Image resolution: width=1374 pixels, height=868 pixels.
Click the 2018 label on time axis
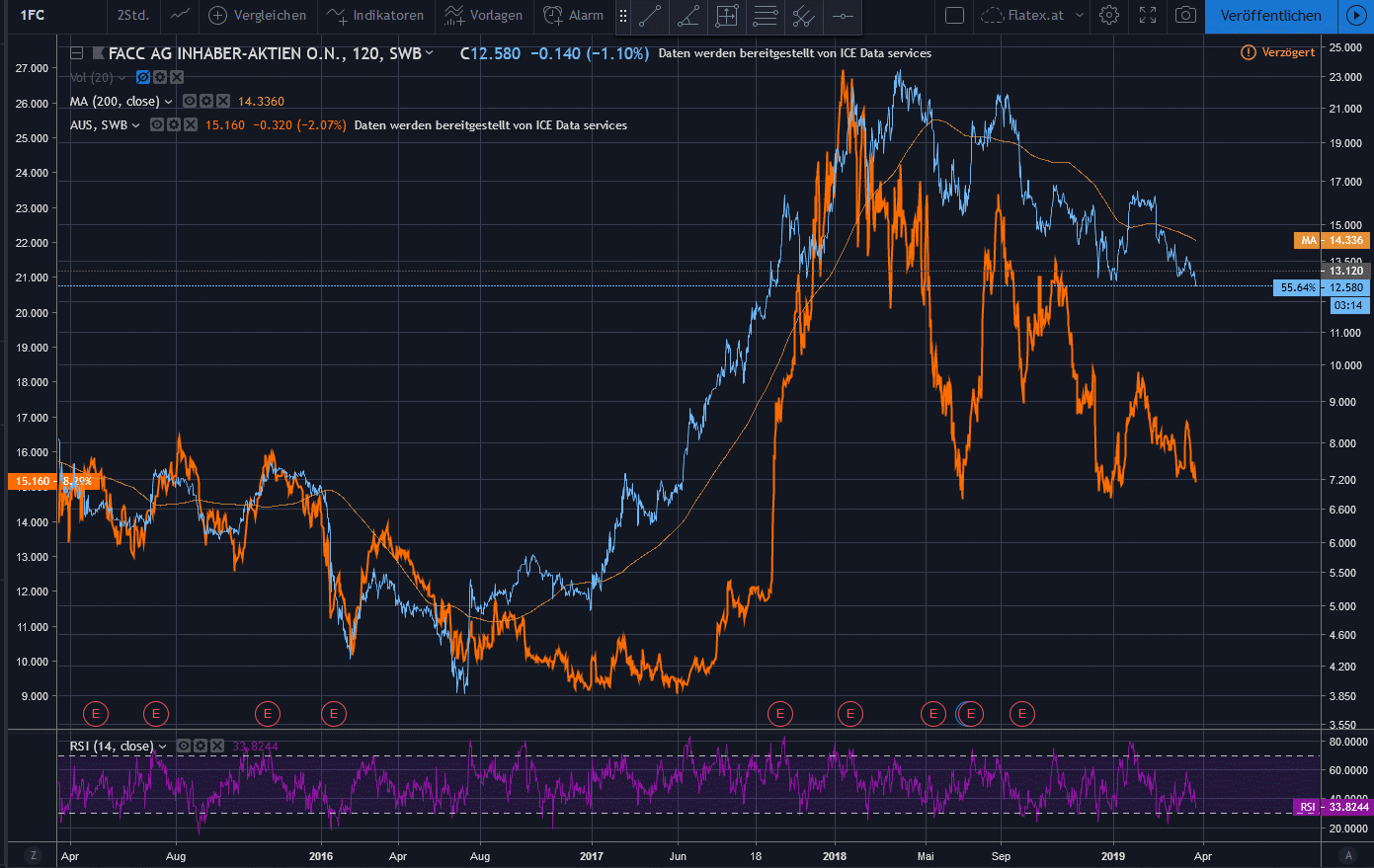[835, 856]
